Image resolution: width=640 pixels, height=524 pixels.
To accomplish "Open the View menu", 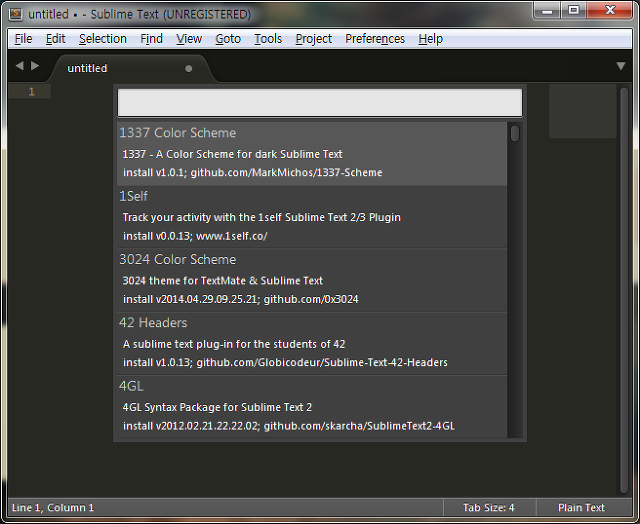I will [189, 39].
